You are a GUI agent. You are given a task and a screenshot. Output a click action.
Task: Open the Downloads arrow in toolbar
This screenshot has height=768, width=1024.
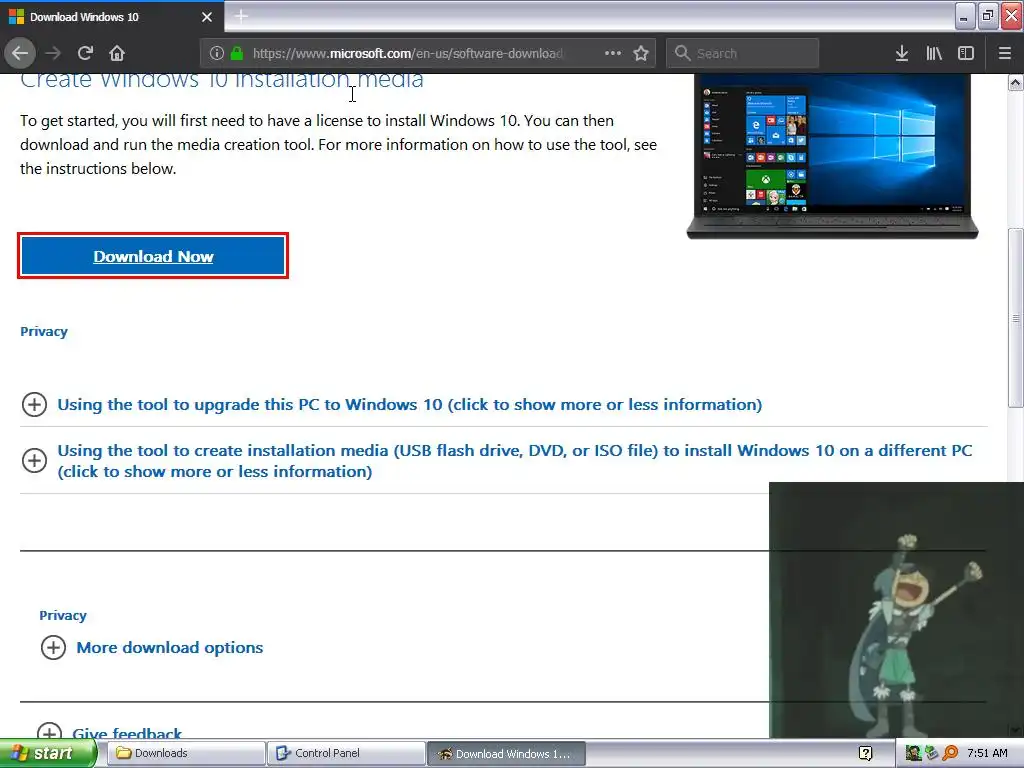[902, 54]
